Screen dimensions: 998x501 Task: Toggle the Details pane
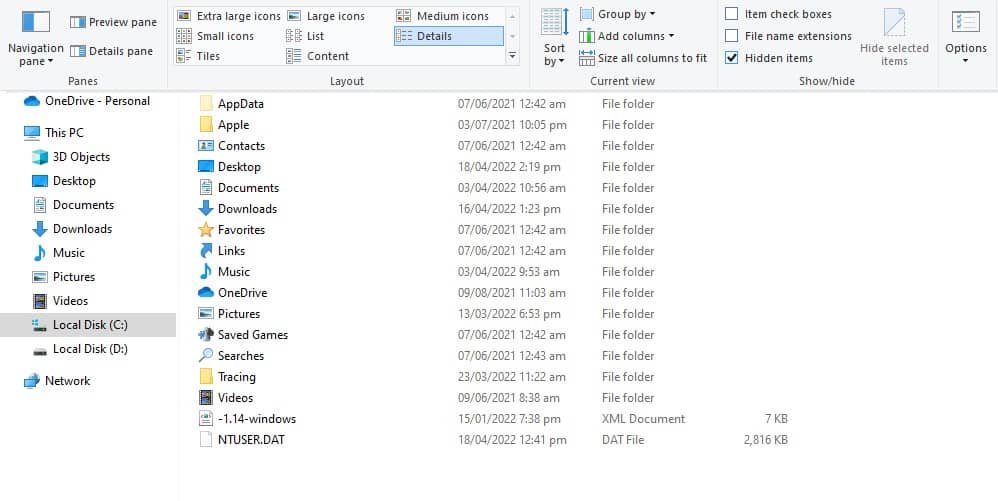(111, 52)
